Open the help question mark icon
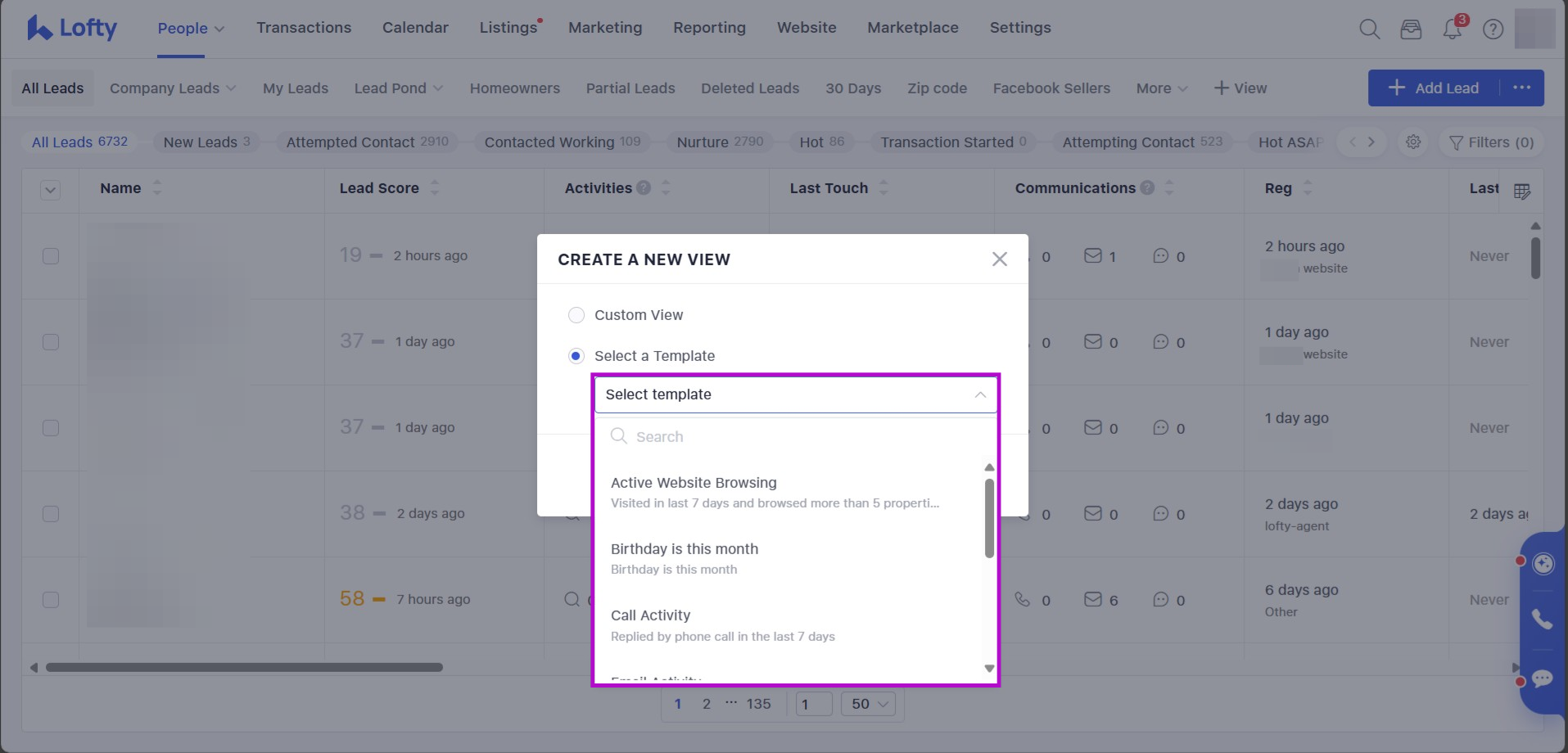 pyautogui.click(x=1493, y=29)
